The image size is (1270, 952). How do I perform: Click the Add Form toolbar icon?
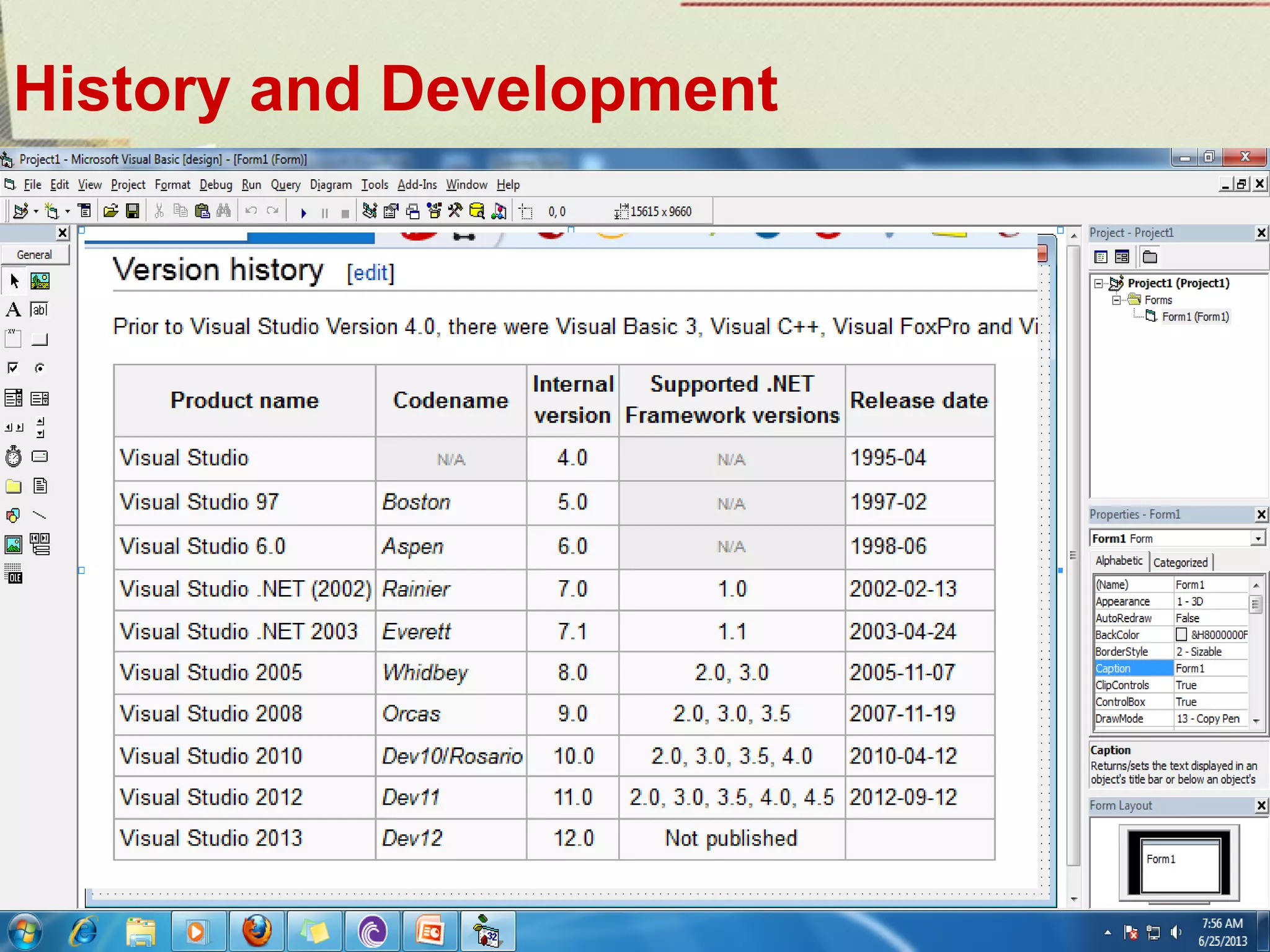coord(52,211)
